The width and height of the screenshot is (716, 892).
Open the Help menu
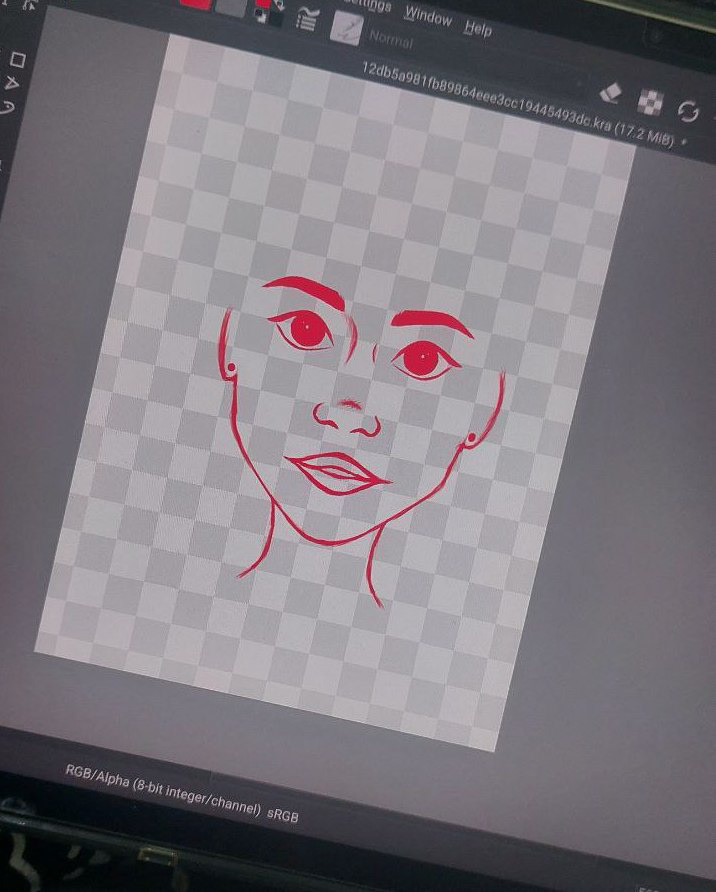click(478, 28)
